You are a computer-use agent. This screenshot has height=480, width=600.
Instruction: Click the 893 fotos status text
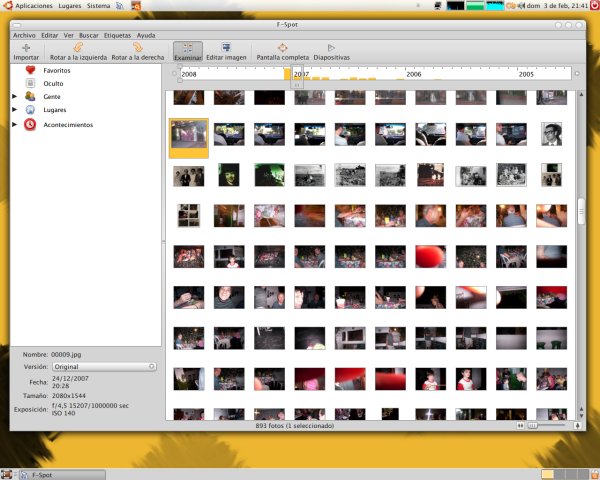point(295,425)
